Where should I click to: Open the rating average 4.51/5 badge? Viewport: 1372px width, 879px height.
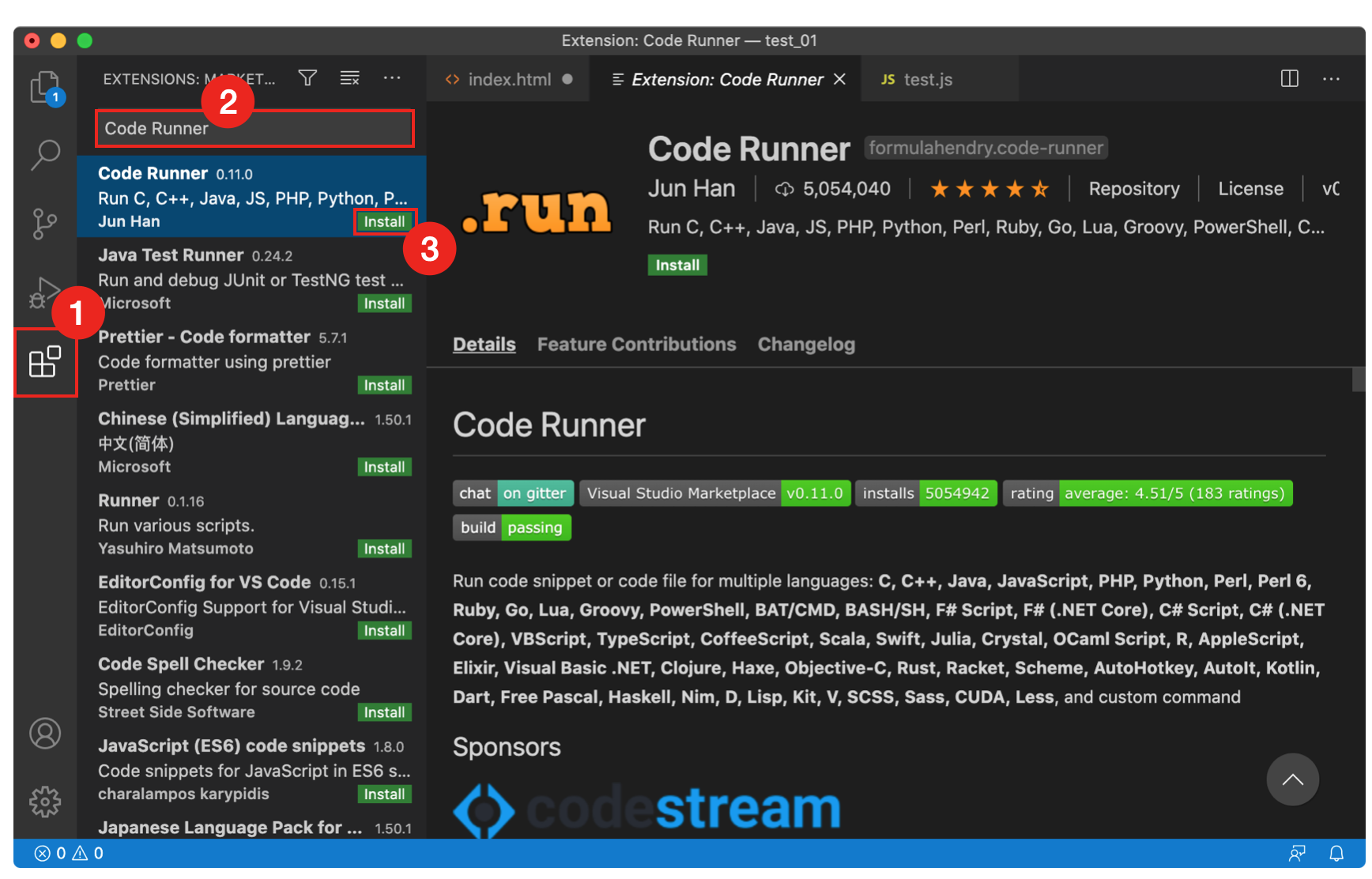point(1148,493)
